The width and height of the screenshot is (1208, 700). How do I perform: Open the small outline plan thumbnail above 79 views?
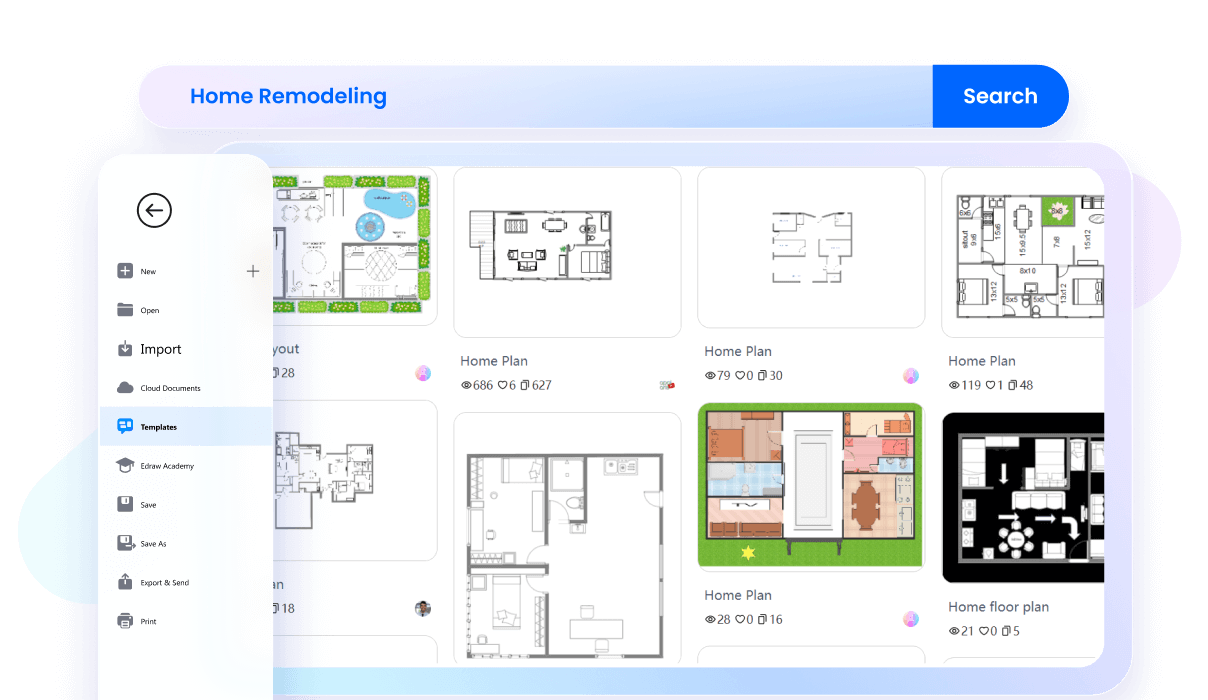click(811, 247)
